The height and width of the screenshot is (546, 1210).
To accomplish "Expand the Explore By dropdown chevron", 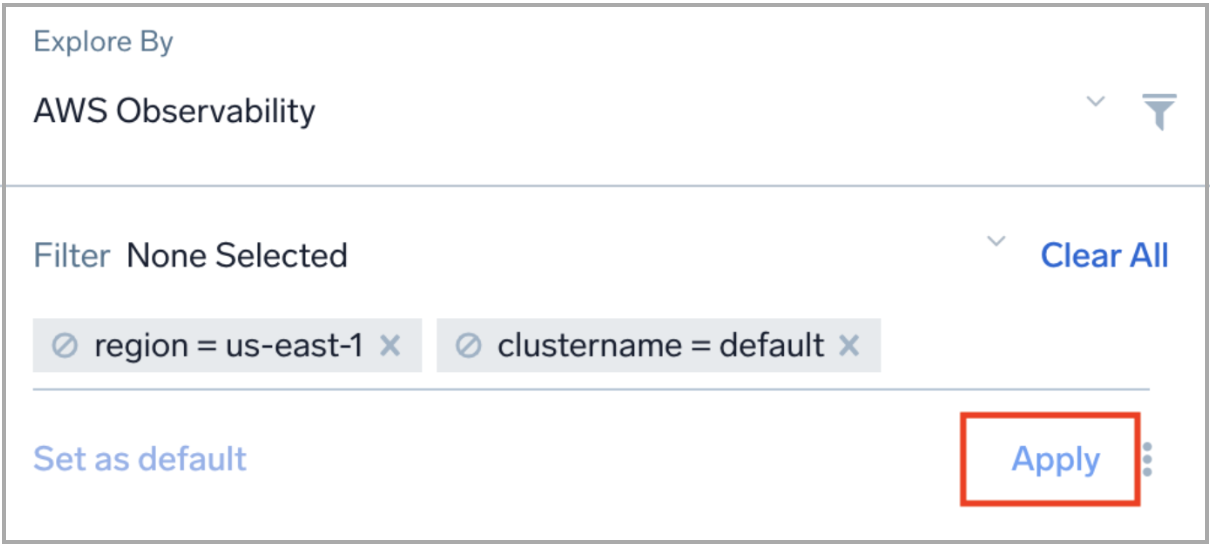I will coord(1096,101).
